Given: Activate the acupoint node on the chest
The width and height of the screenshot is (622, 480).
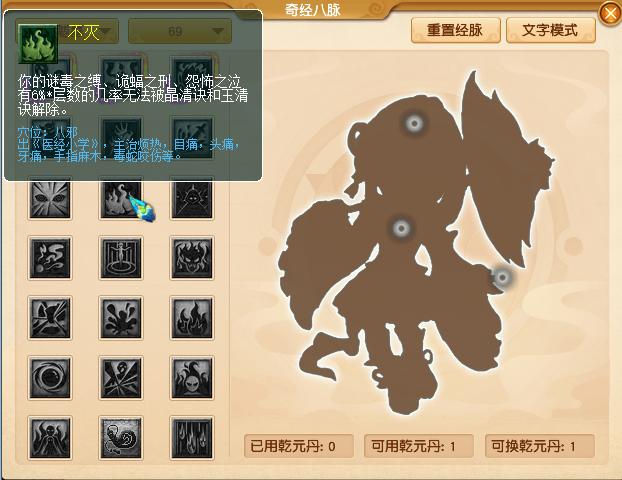Looking at the screenshot, I should pyautogui.click(x=401, y=228).
